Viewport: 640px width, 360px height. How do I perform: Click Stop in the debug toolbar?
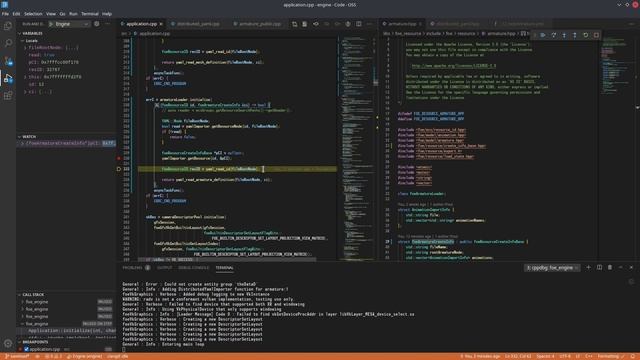[596, 36]
